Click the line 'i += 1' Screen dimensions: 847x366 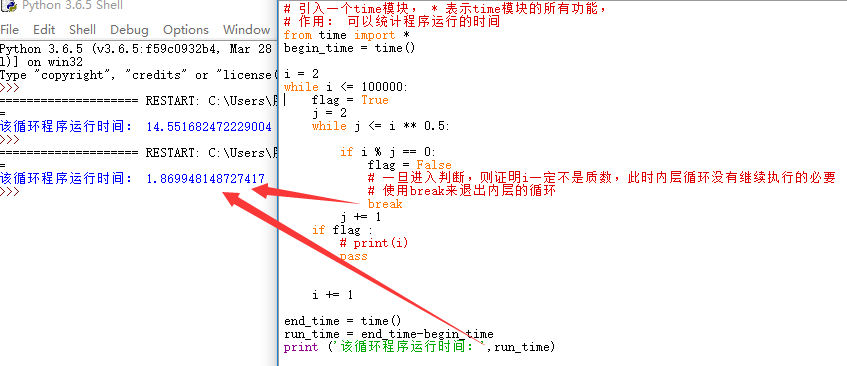point(332,295)
